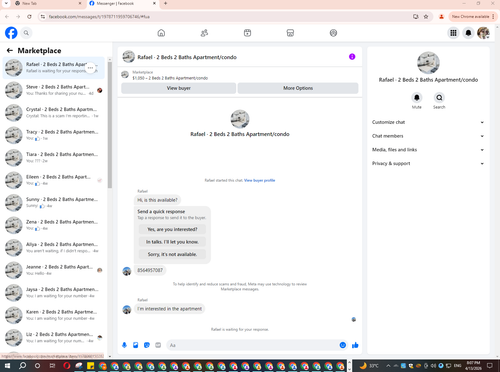Bookmark this page with the star icon
The width and height of the screenshot is (500, 372).
(x=426, y=16)
